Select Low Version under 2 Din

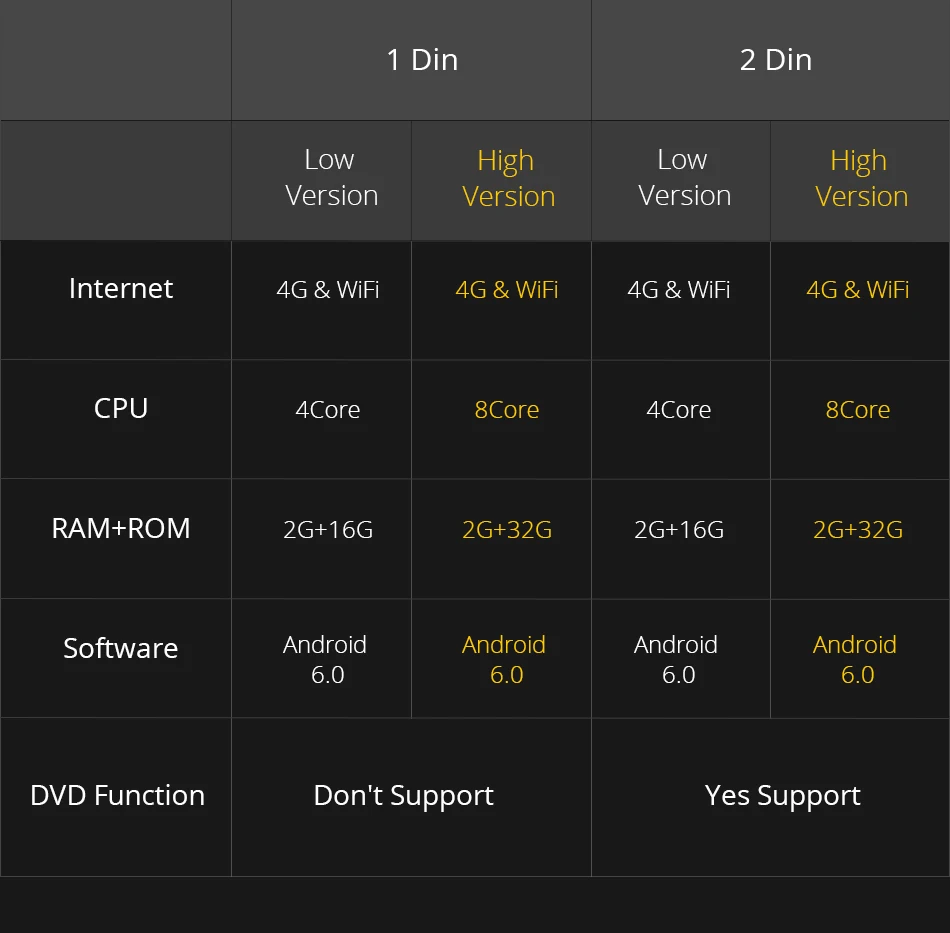click(x=684, y=178)
